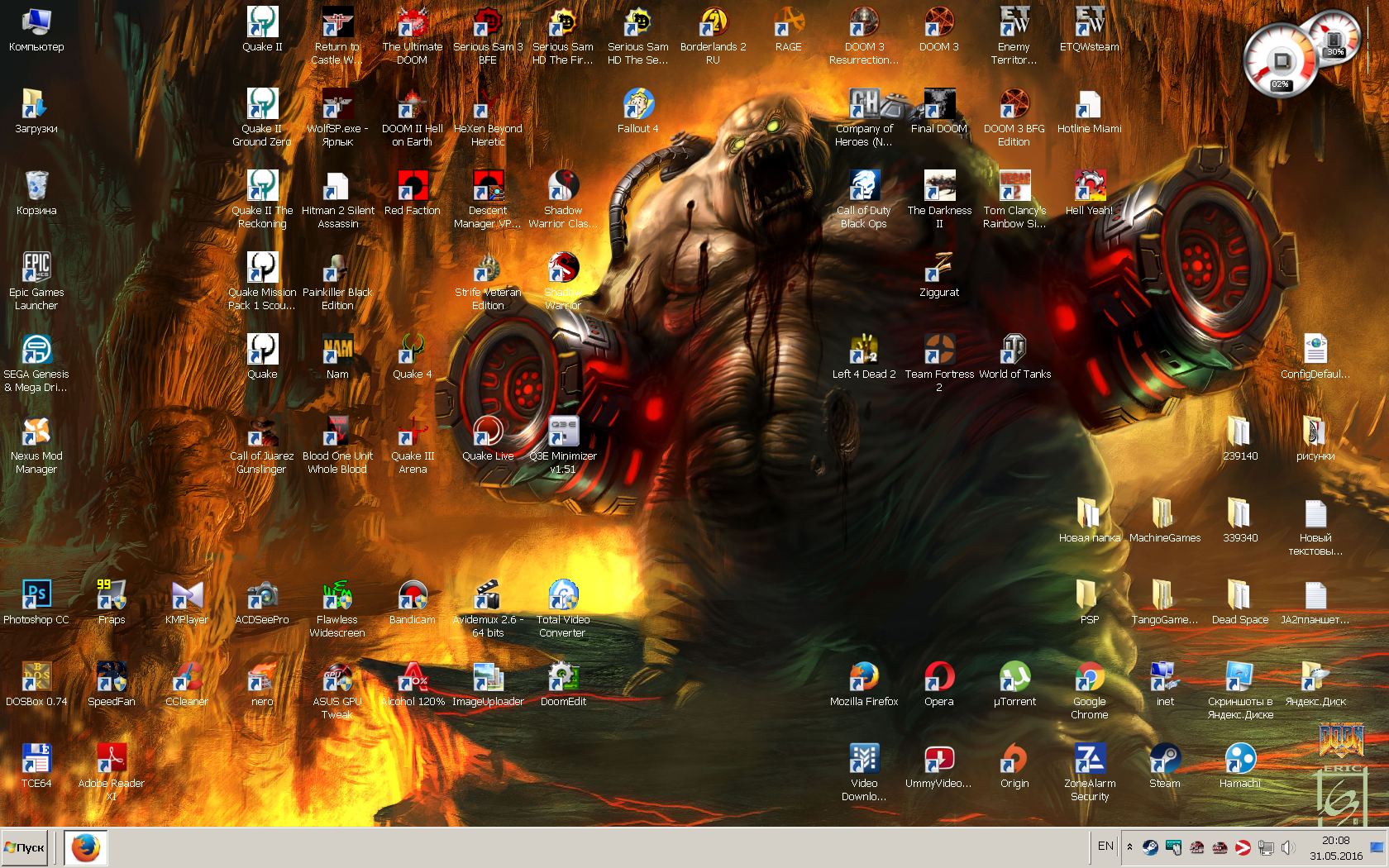1389x868 pixels.
Task: Select the Hamachi icon
Action: 1240,765
